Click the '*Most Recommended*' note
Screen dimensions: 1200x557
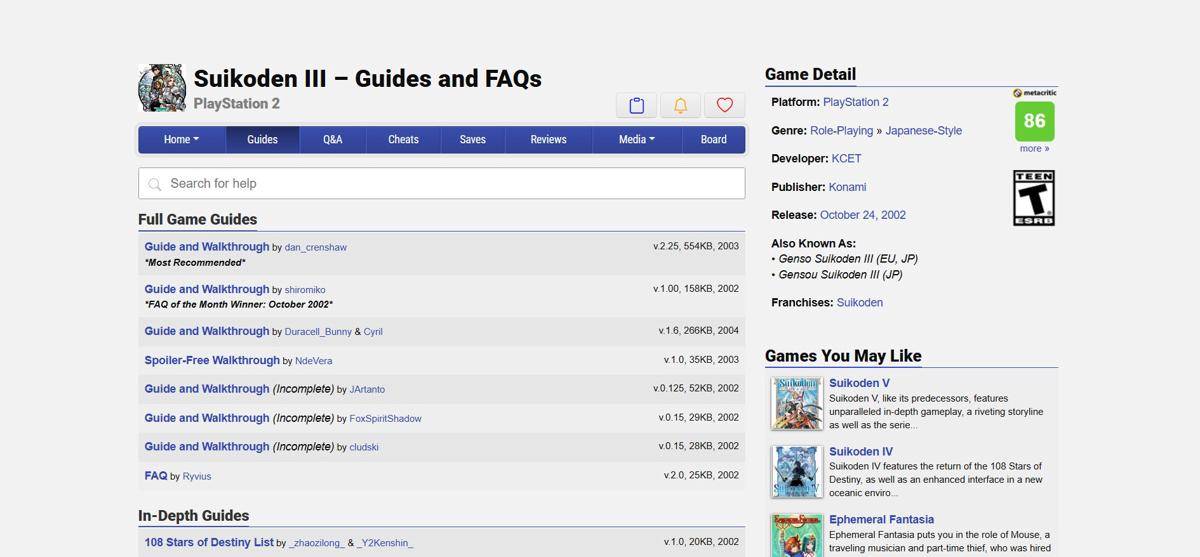pos(195,263)
